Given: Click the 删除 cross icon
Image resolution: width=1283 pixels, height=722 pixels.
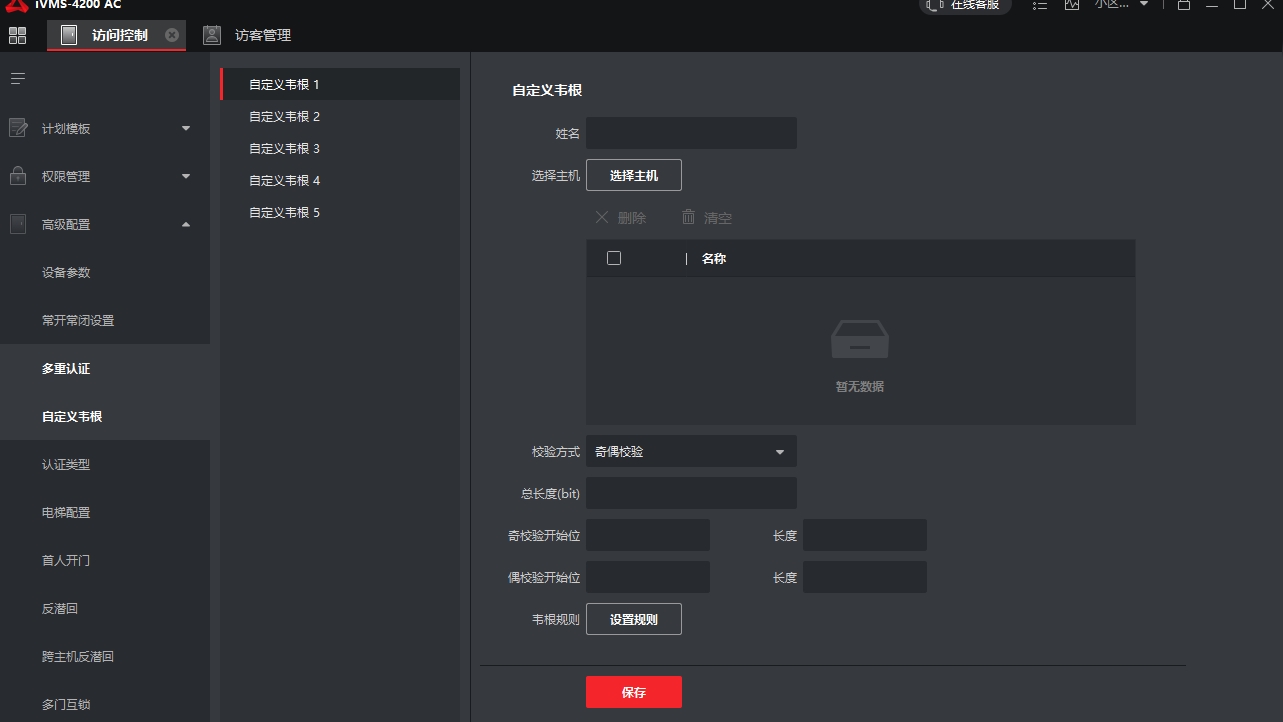Looking at the screenshot, I should (x=602, y=217).
